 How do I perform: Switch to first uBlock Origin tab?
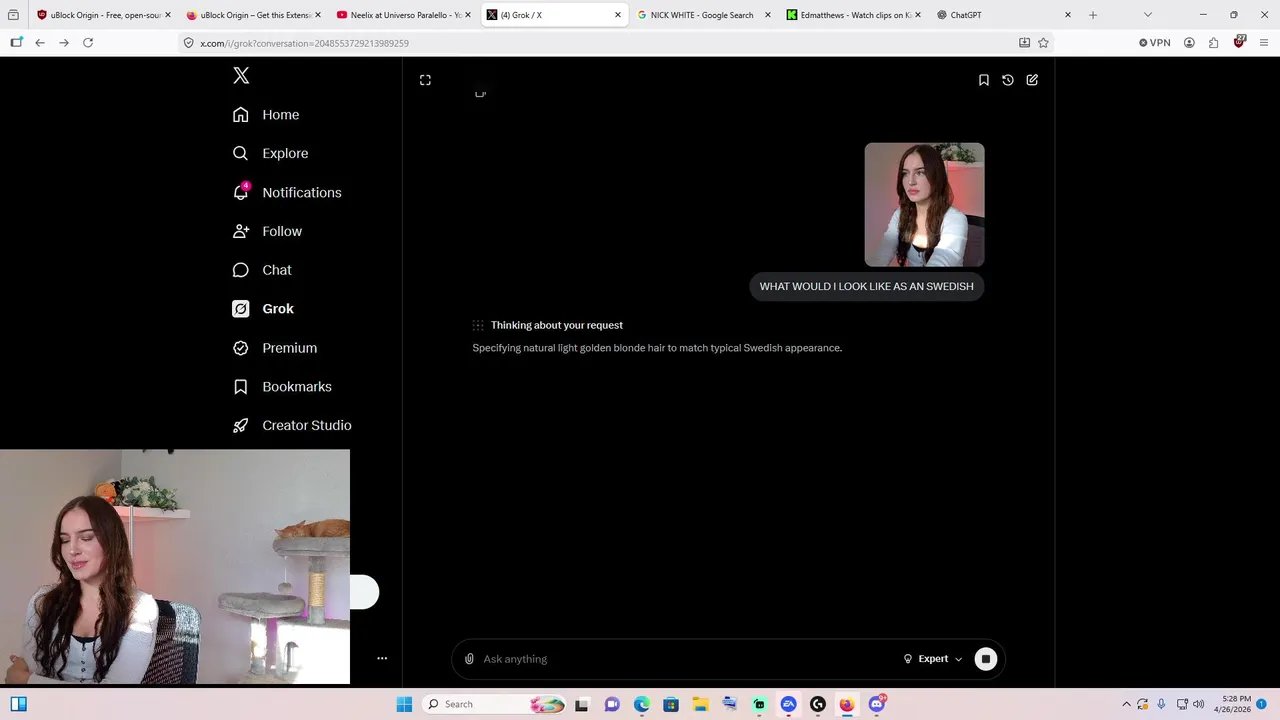103,15
